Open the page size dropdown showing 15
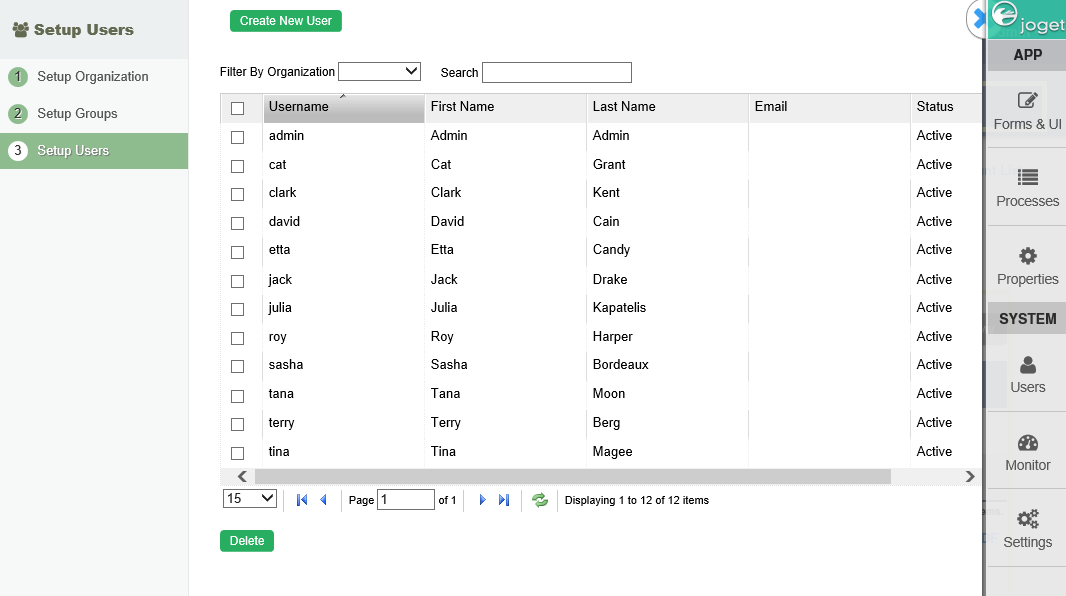Image resolution: width=1066 pixels, height=596 pixels. coord(250,498)
